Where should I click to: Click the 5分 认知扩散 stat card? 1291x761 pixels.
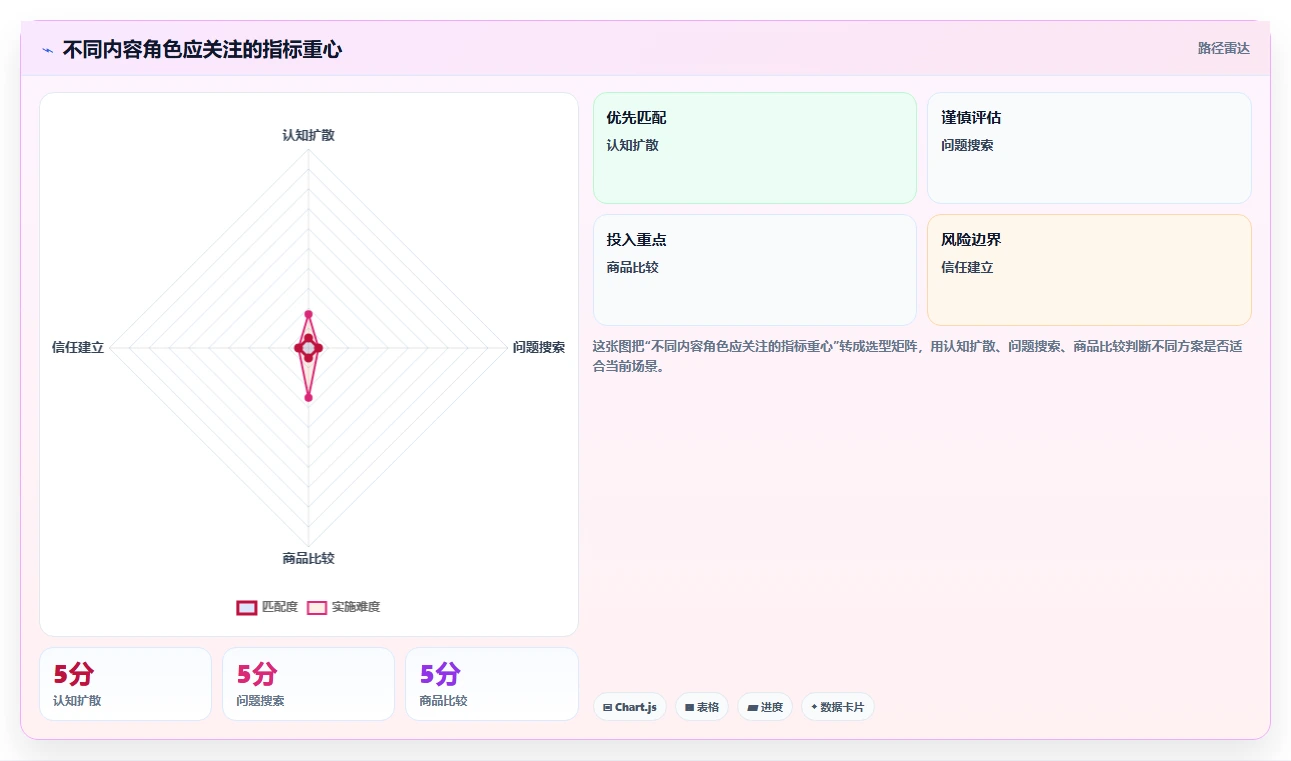[125, 684]
